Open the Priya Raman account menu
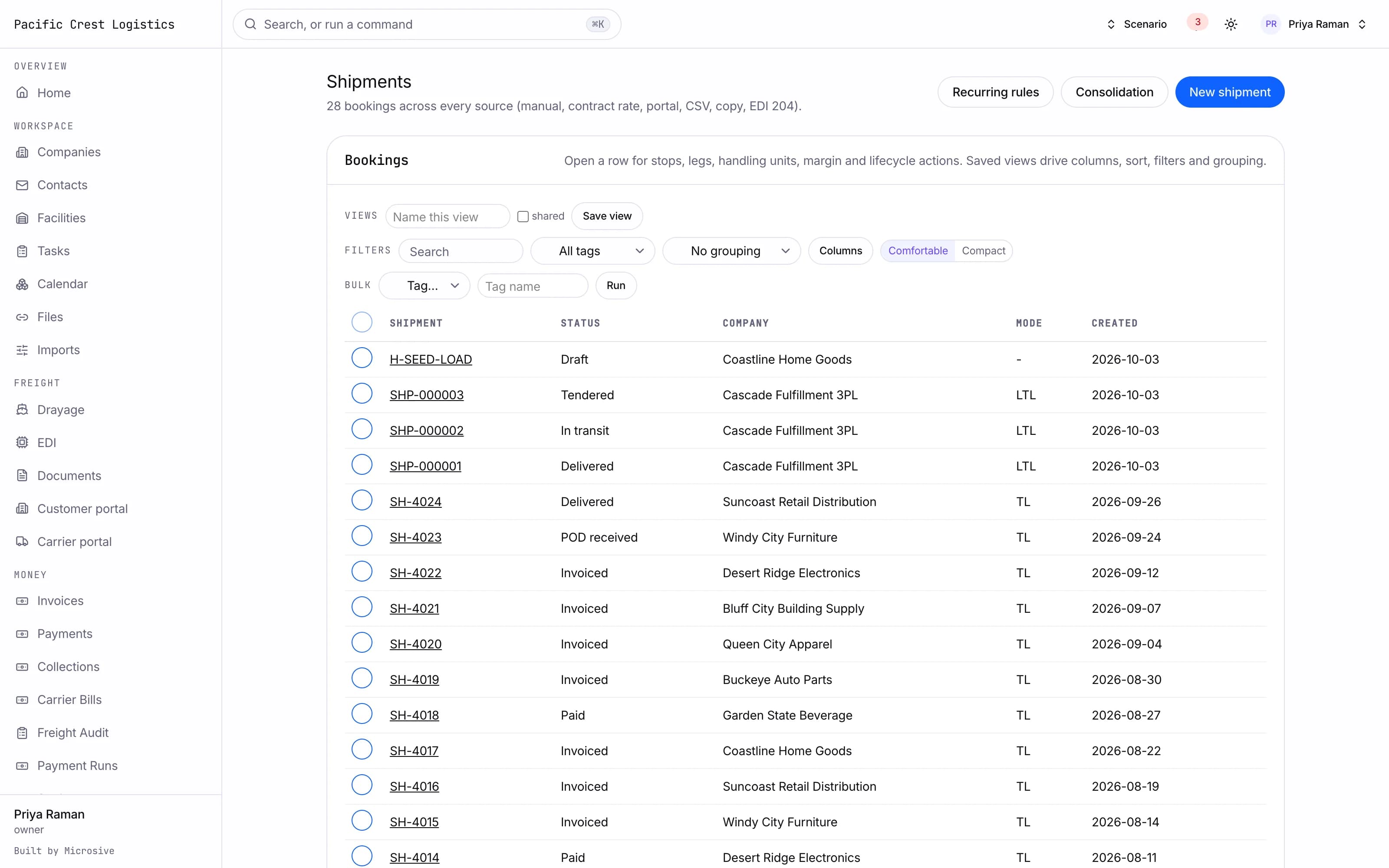The width and height of the screenshot is (1389, 868). [x=1315, y=24]
